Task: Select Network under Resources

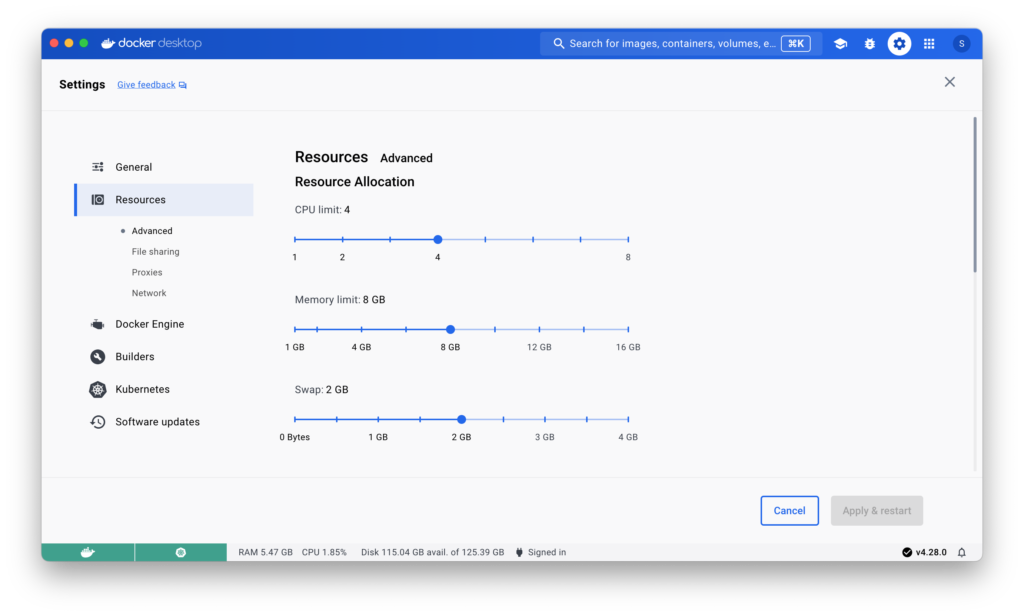Action: coord(149,293)
